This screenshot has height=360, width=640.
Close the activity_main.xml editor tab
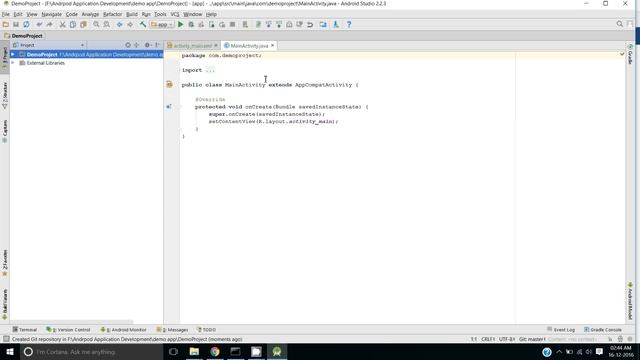(216, 45)
